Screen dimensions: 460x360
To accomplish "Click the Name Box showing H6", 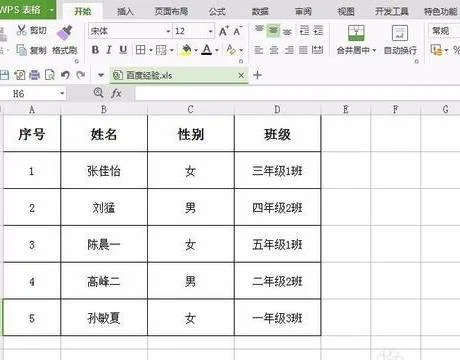I will (30, 94).
